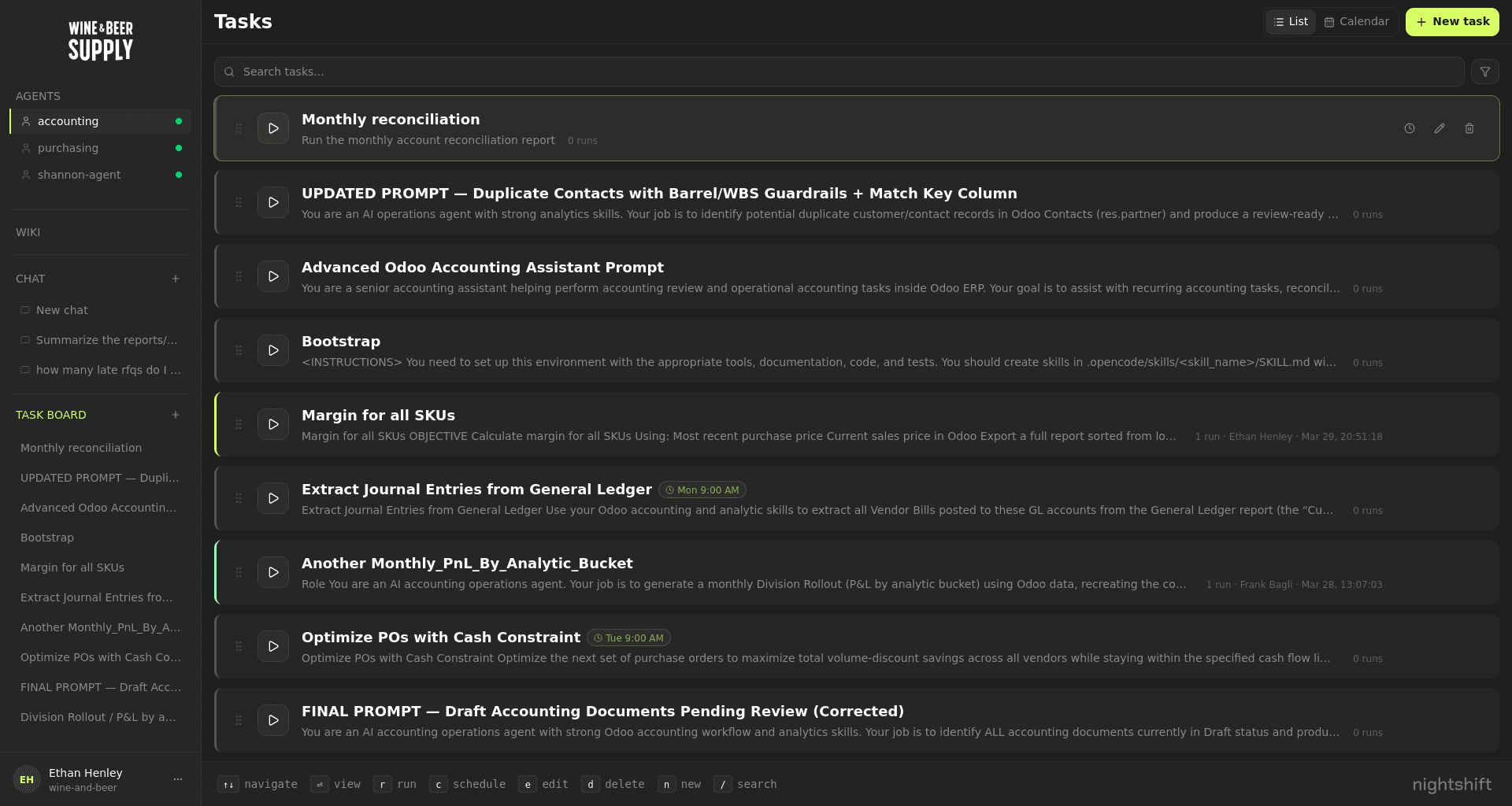The height and width of the screenshot is (806, 1512).
Task: Open the purchasing agent in the sidebar
Action: click(x=69, y=148)
